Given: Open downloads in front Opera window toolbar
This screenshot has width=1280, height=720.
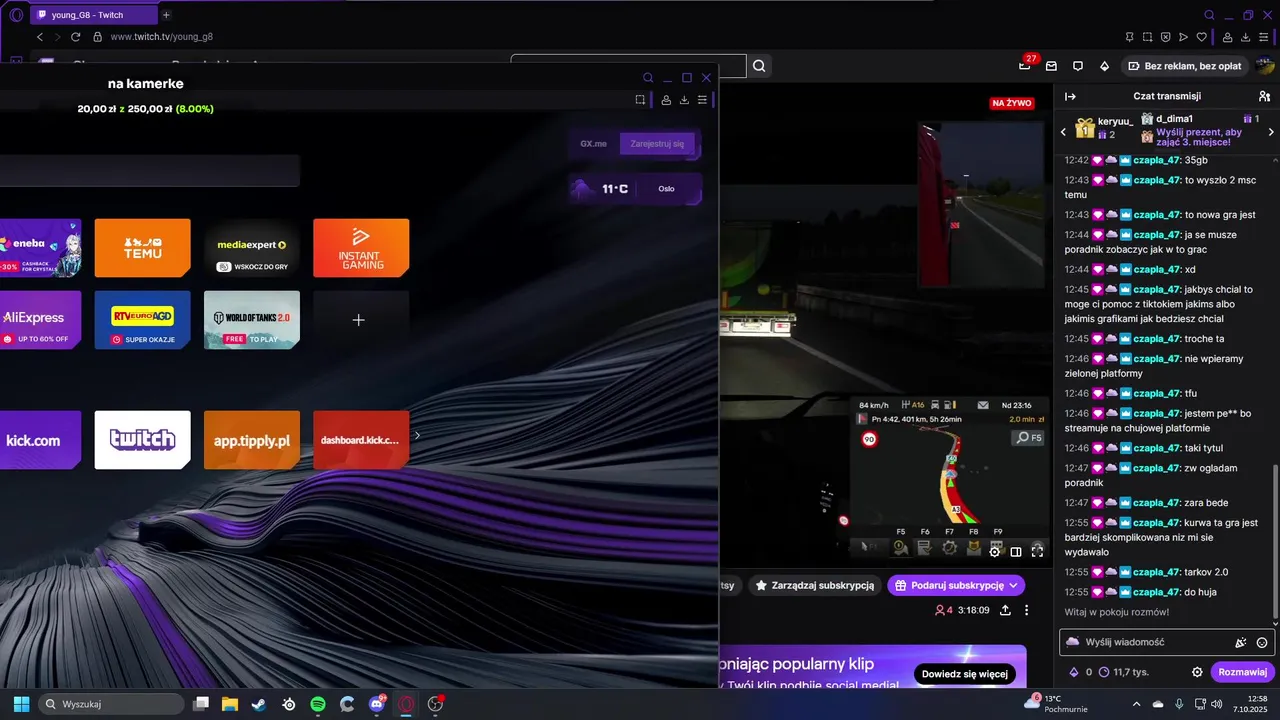Looking at the screenshot, I should pyautogui.click(x=684, y=100).
